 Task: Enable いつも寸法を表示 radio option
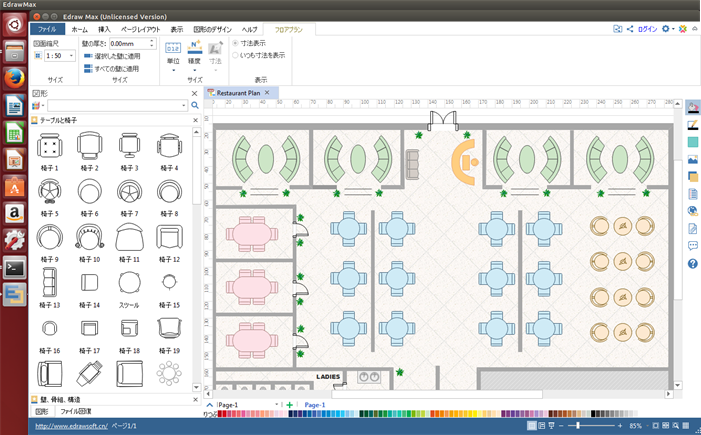tap(236, 55)
